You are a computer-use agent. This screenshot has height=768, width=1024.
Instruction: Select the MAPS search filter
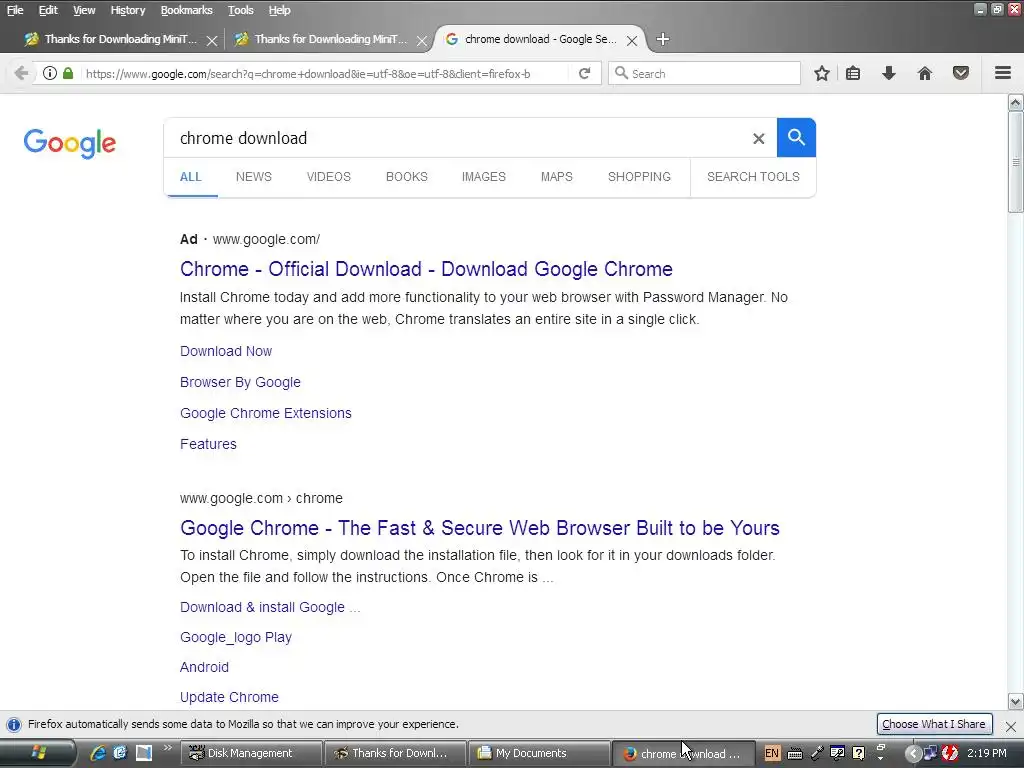pyautogui.click(x=556, y=176)
